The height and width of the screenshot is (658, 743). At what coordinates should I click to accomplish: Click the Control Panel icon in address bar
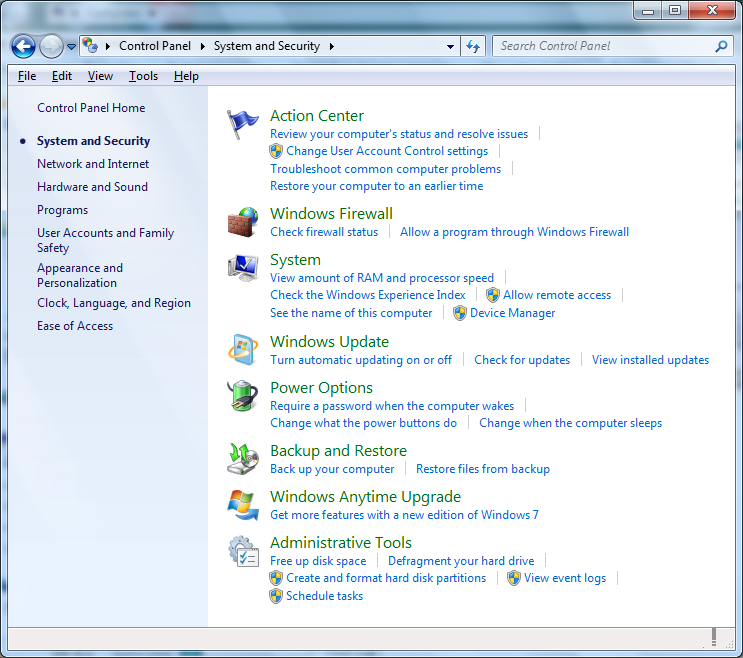coord(90,45)
